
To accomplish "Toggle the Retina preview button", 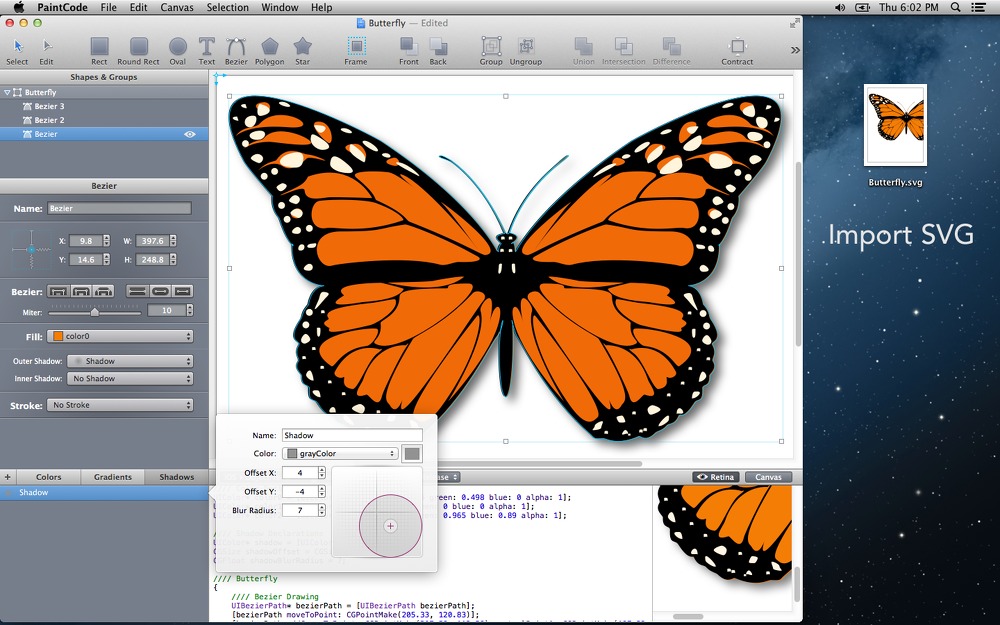I will [716, 477].
